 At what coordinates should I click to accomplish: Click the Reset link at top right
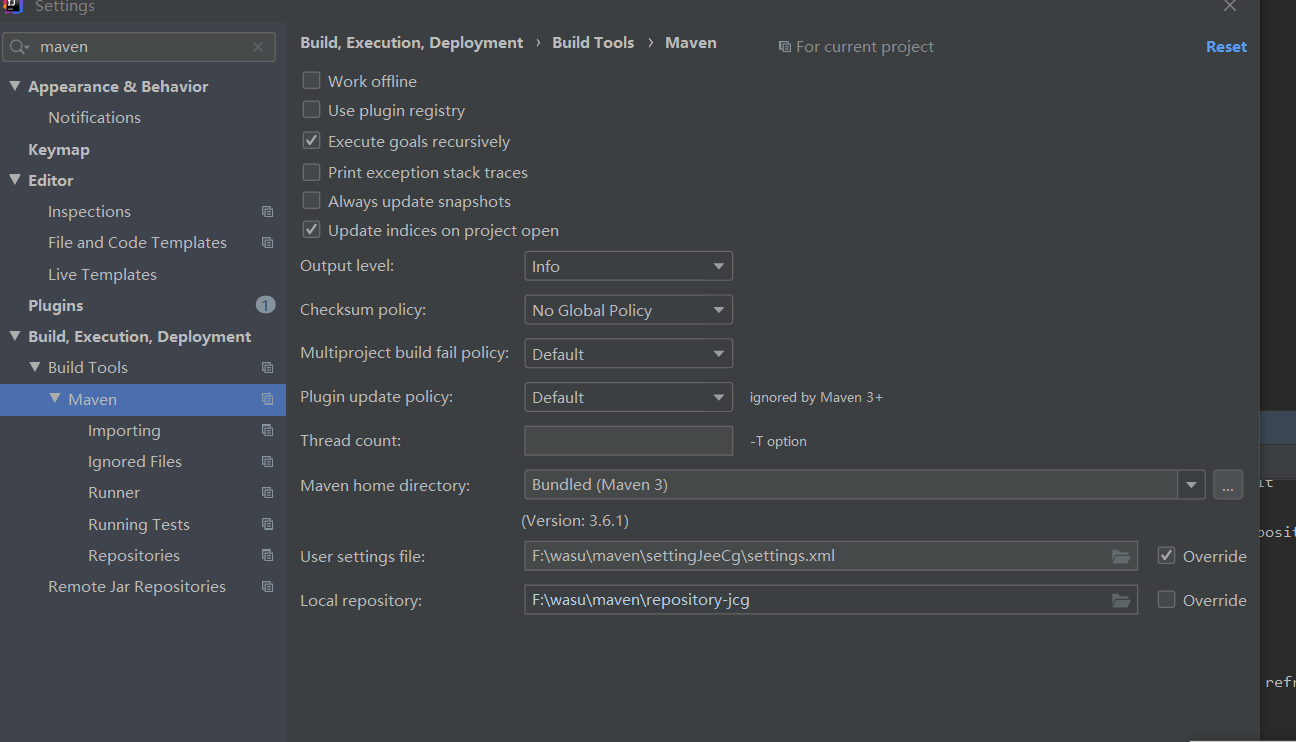pos(1226,46)
